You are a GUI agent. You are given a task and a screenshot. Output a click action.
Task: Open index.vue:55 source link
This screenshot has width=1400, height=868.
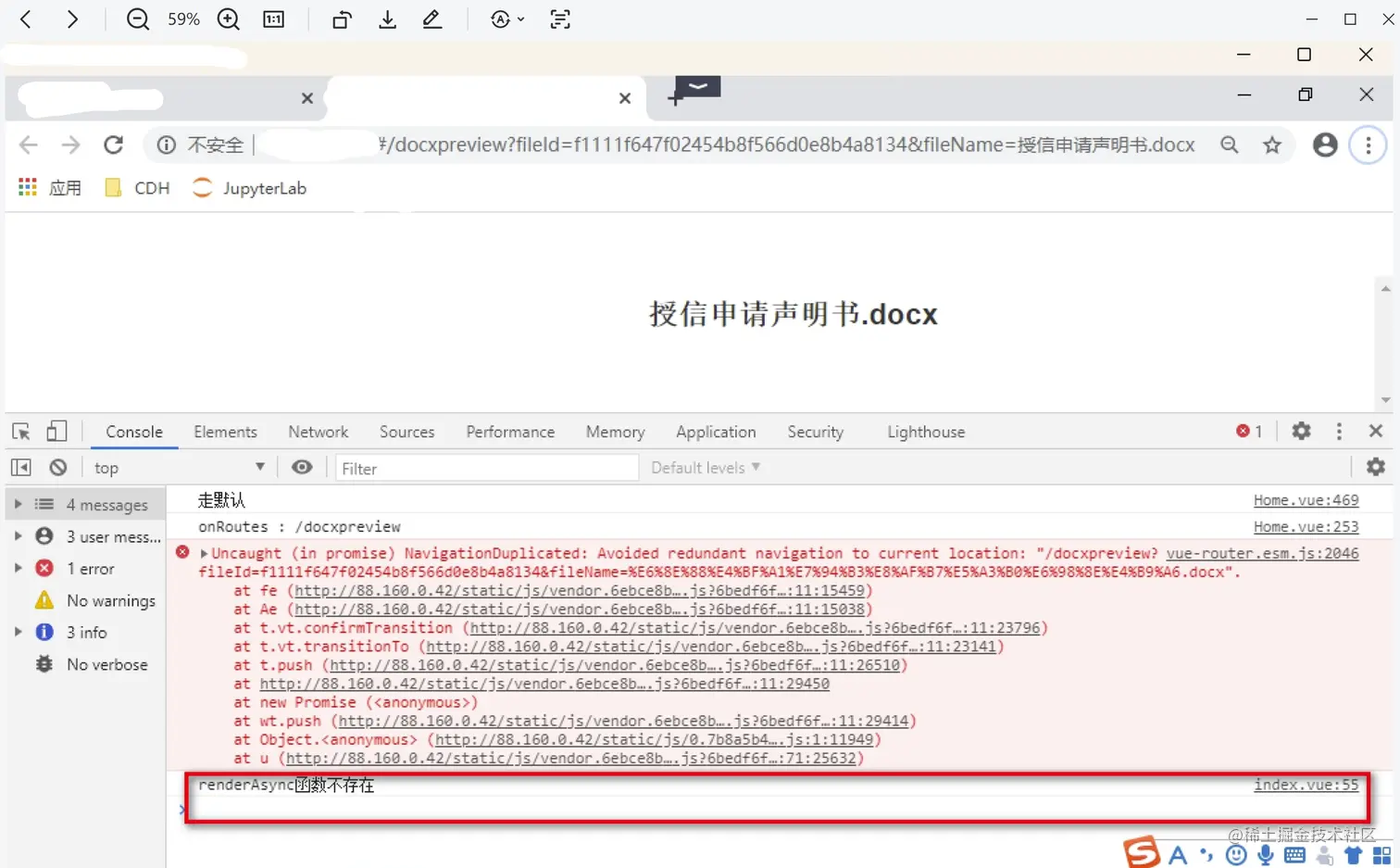click(1306, 785)
